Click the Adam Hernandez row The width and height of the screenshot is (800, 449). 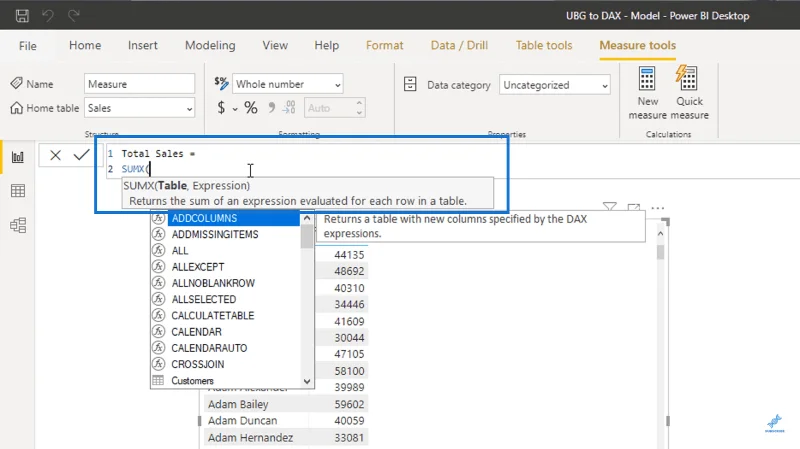click(286, 437)
